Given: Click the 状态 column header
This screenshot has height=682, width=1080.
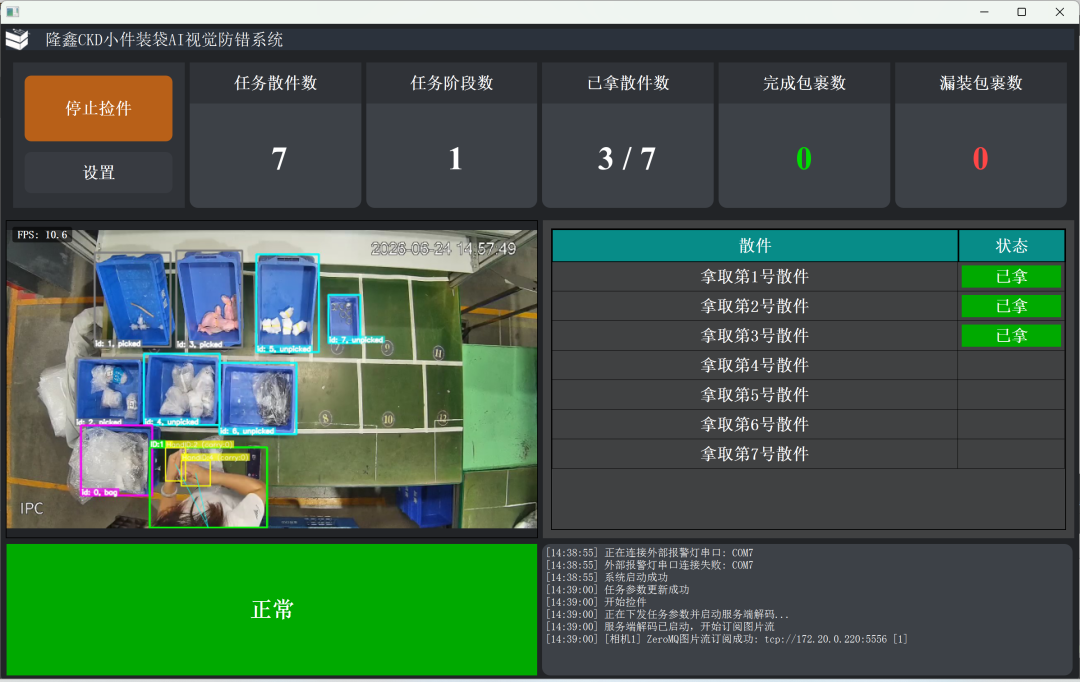Looking at the screenshot, I should [x=1012, y=246].
